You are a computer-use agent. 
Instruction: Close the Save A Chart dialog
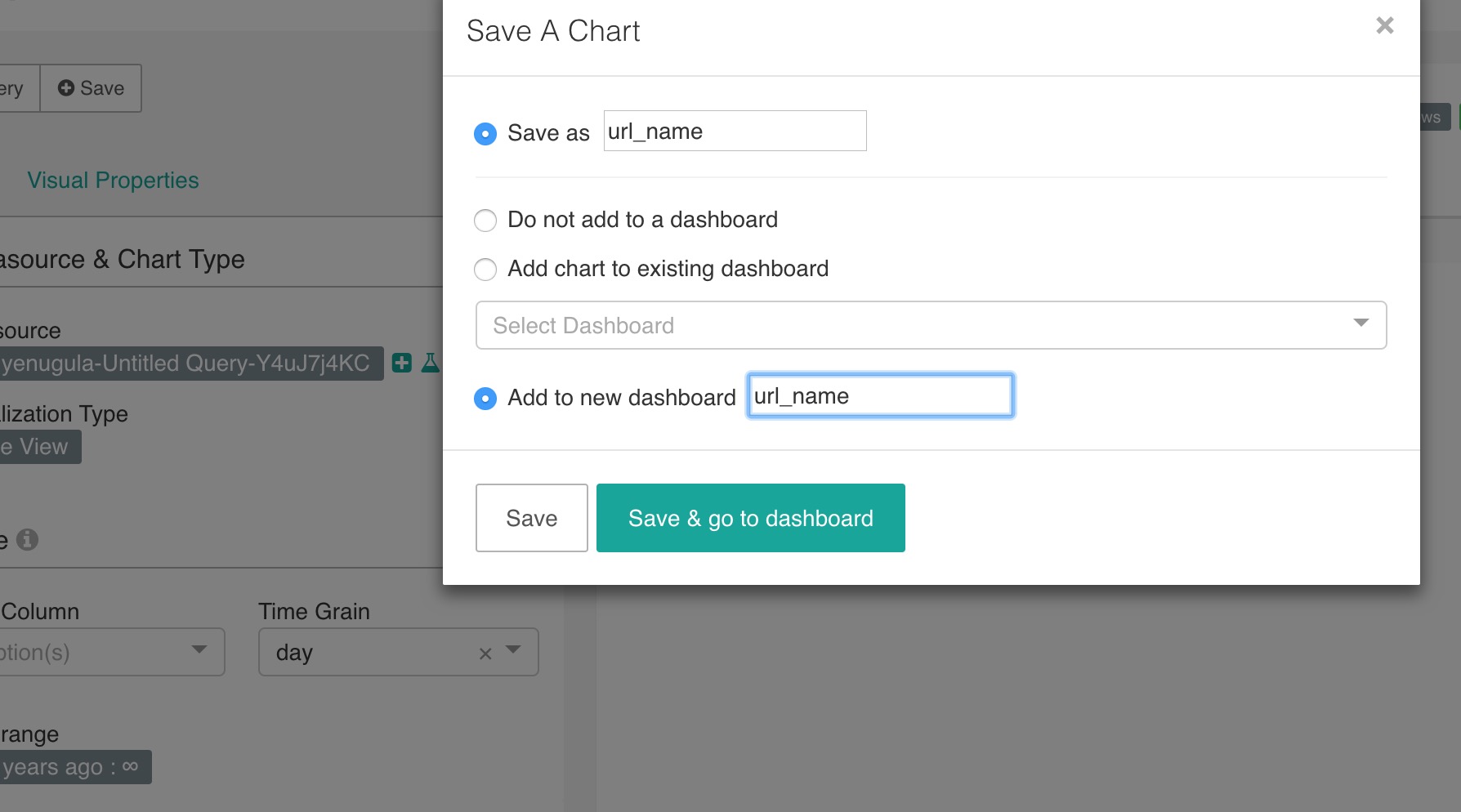click(1384, 25)
